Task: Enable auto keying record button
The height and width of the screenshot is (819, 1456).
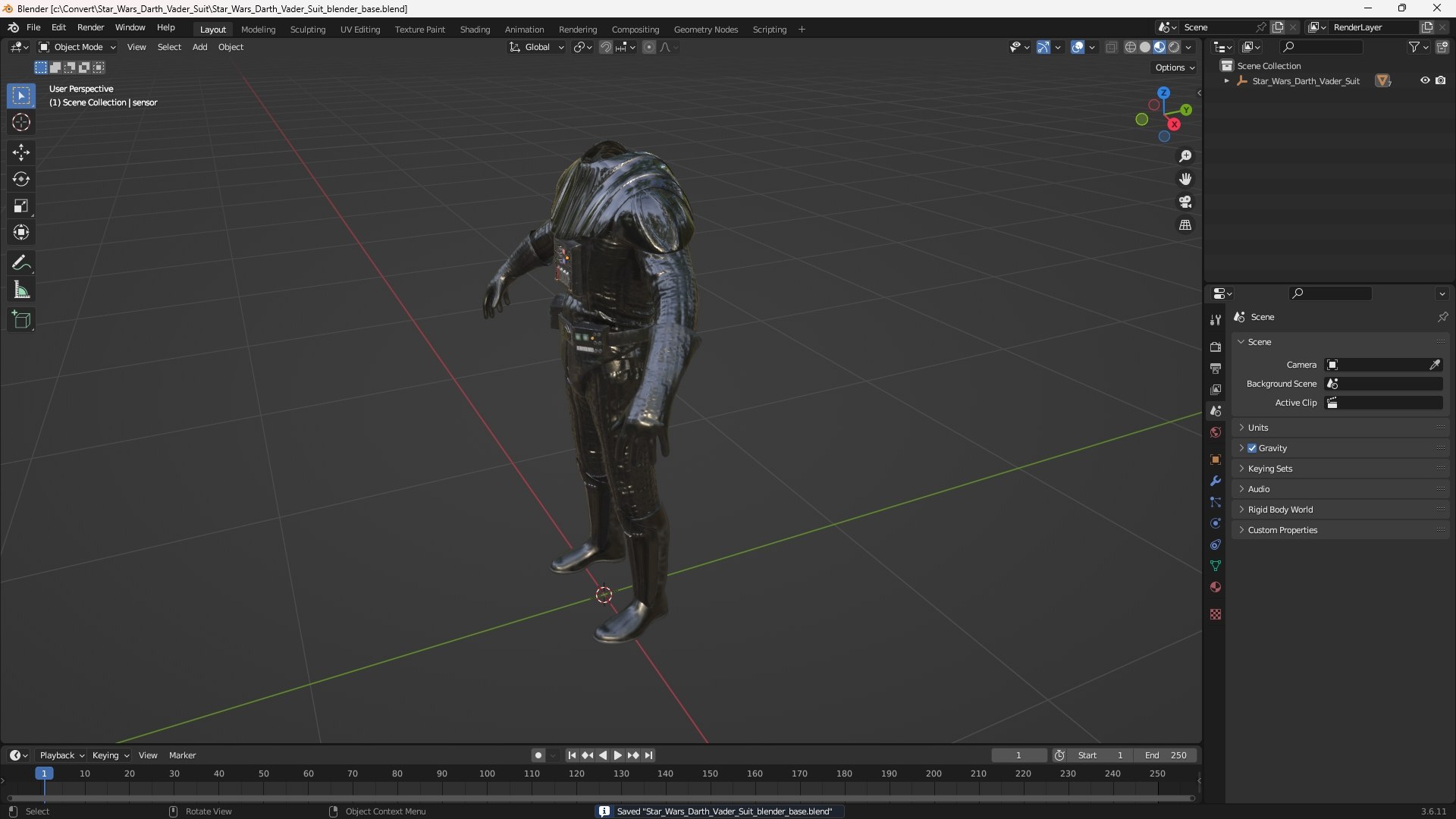Action: coord(538,755)
